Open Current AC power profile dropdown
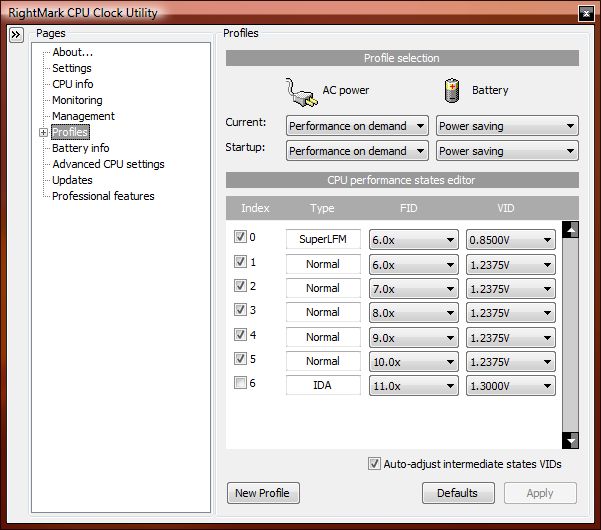This screenshot has height=530, width=601. [x=357, y=126]
